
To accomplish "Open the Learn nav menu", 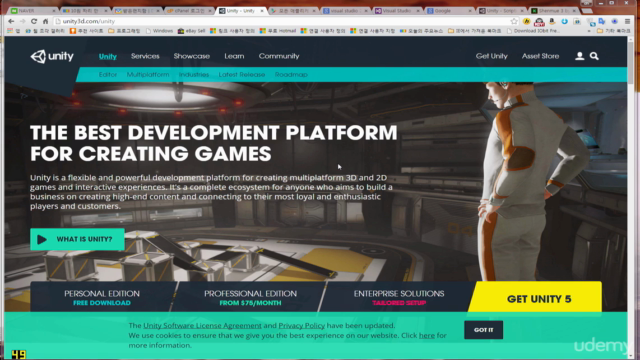I will (x=234, y=56).
